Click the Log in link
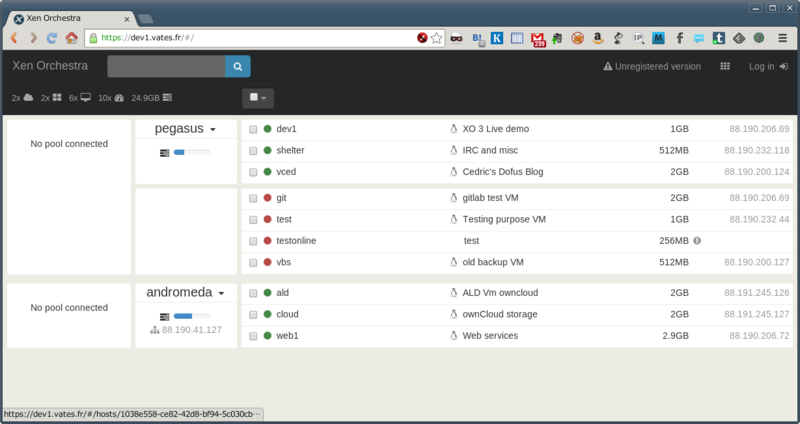Viewport: 800px width, 424px height. [768, 66]
